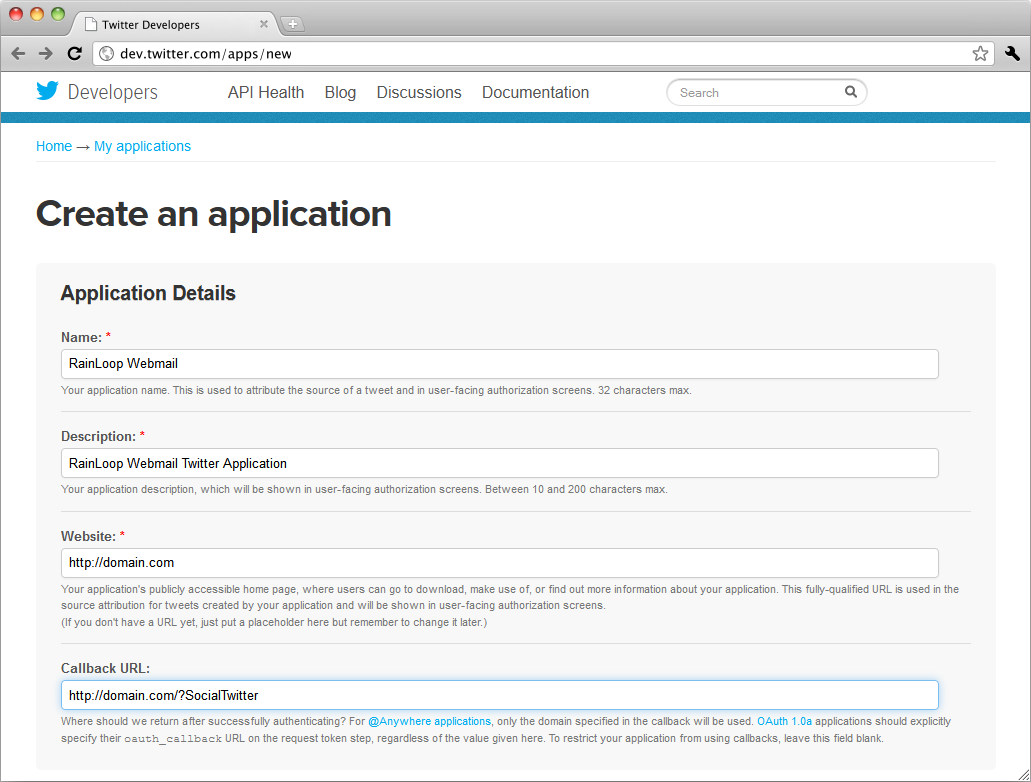Bookmark this page using the star icon

pyautogui.click(x=980, y=54)
